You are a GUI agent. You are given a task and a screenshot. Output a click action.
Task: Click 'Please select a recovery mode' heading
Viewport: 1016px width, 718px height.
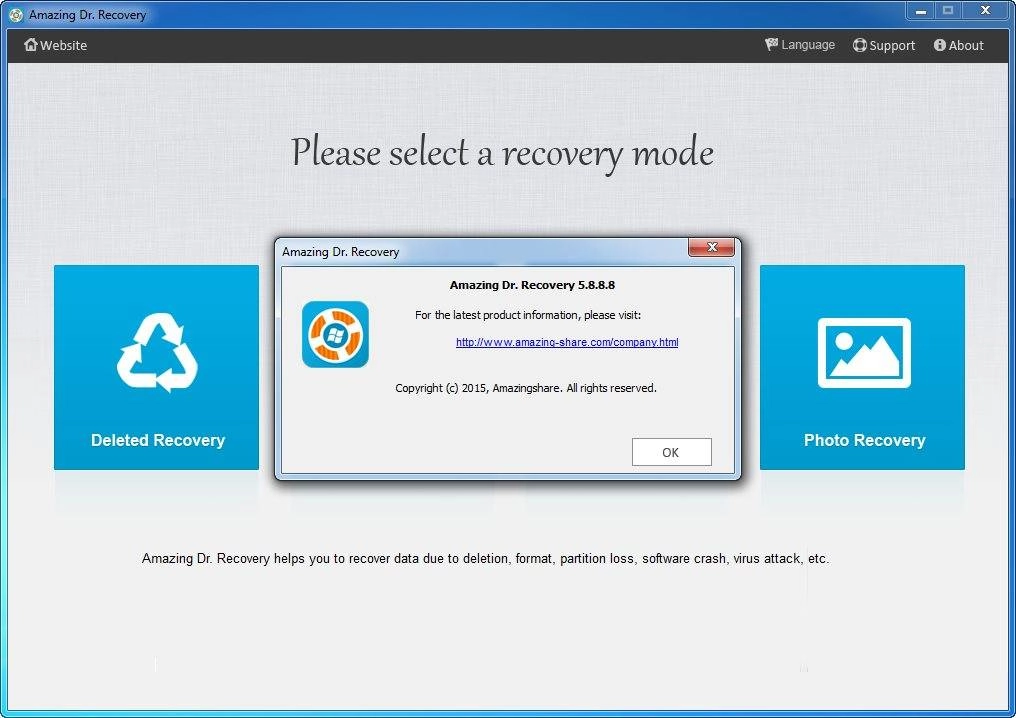tap(502, 154)
